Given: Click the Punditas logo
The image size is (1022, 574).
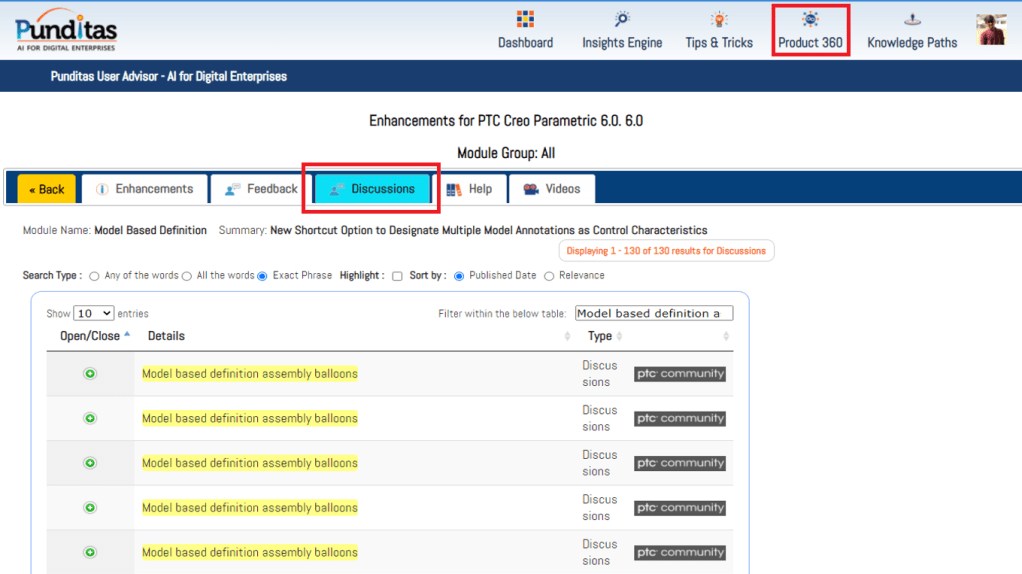Looking at the screenshot, I should point(66,30).
